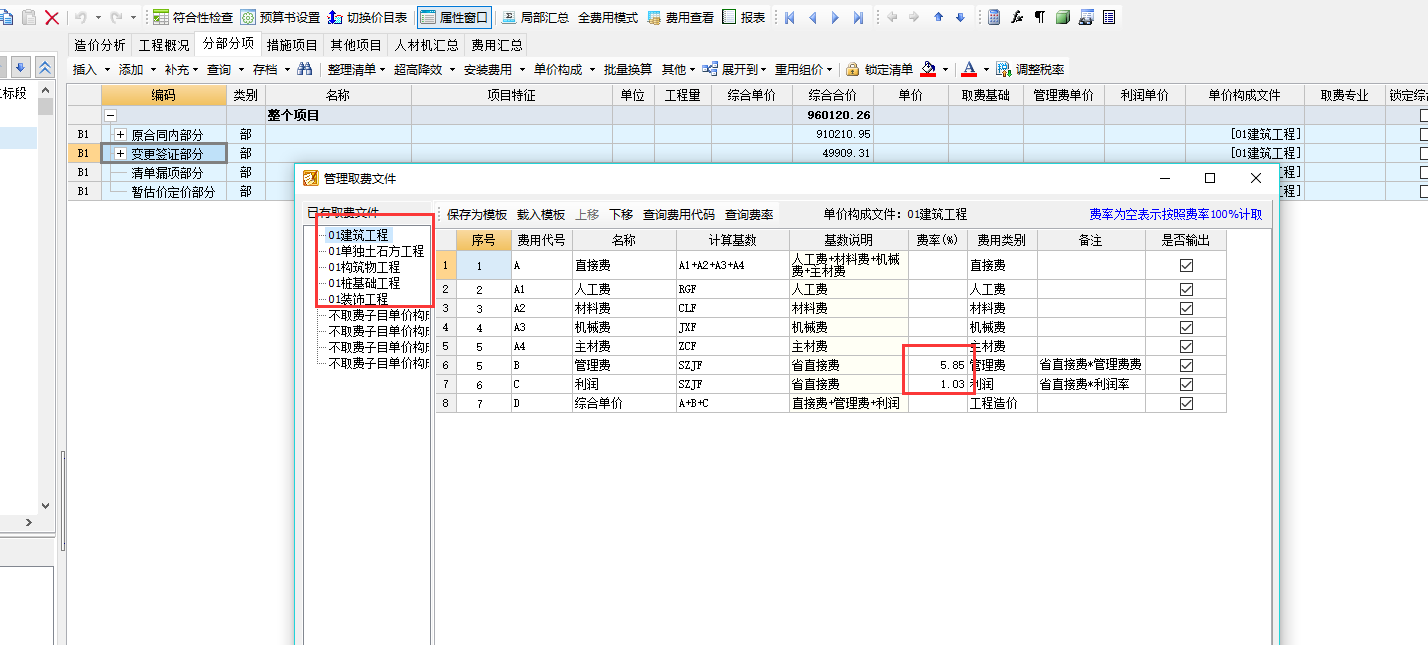Click 调整税率 adjust tax rate
This screenshot has height=645, width=1428.
[x=1030, y=69]
